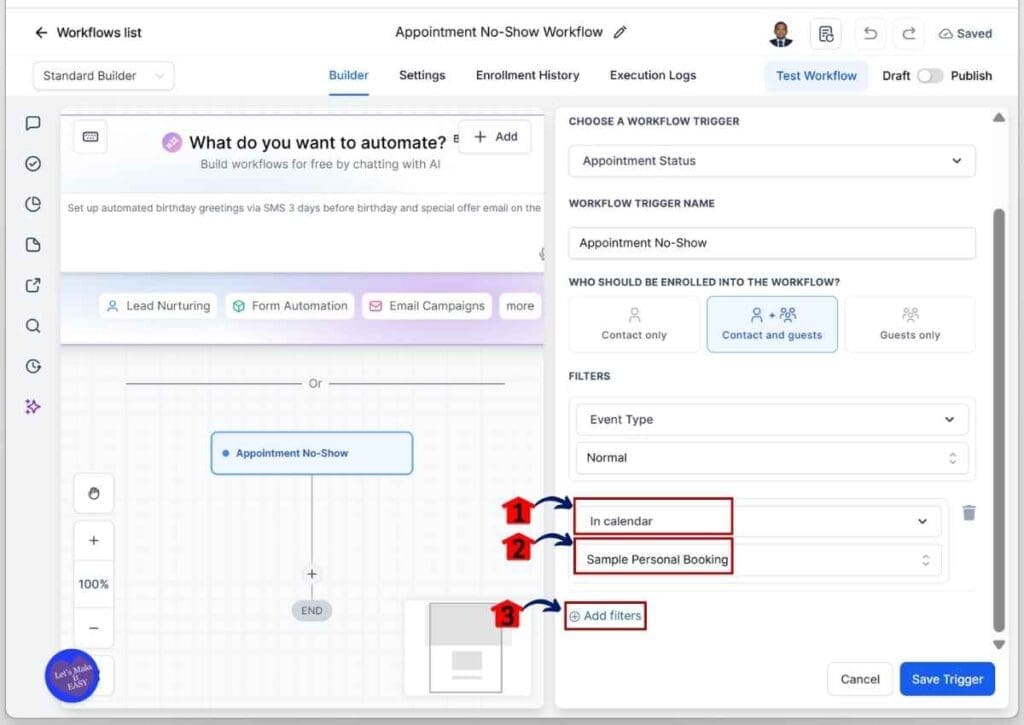The height and width of the screenshot is (725, 1024).
Task: Open In calendar filter dropdown
Action: [758, 521]
